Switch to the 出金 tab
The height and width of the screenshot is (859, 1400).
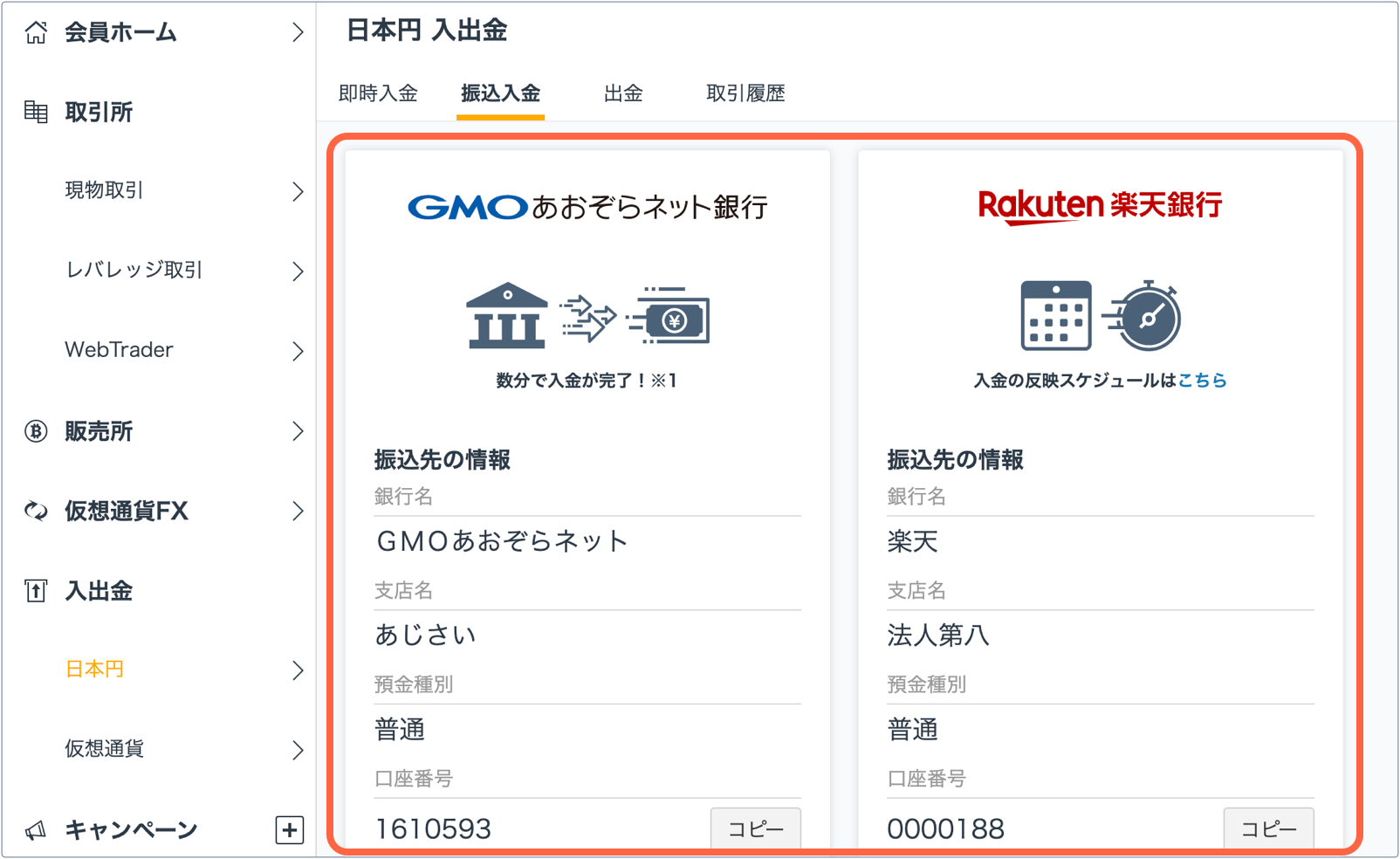(623, 93)
